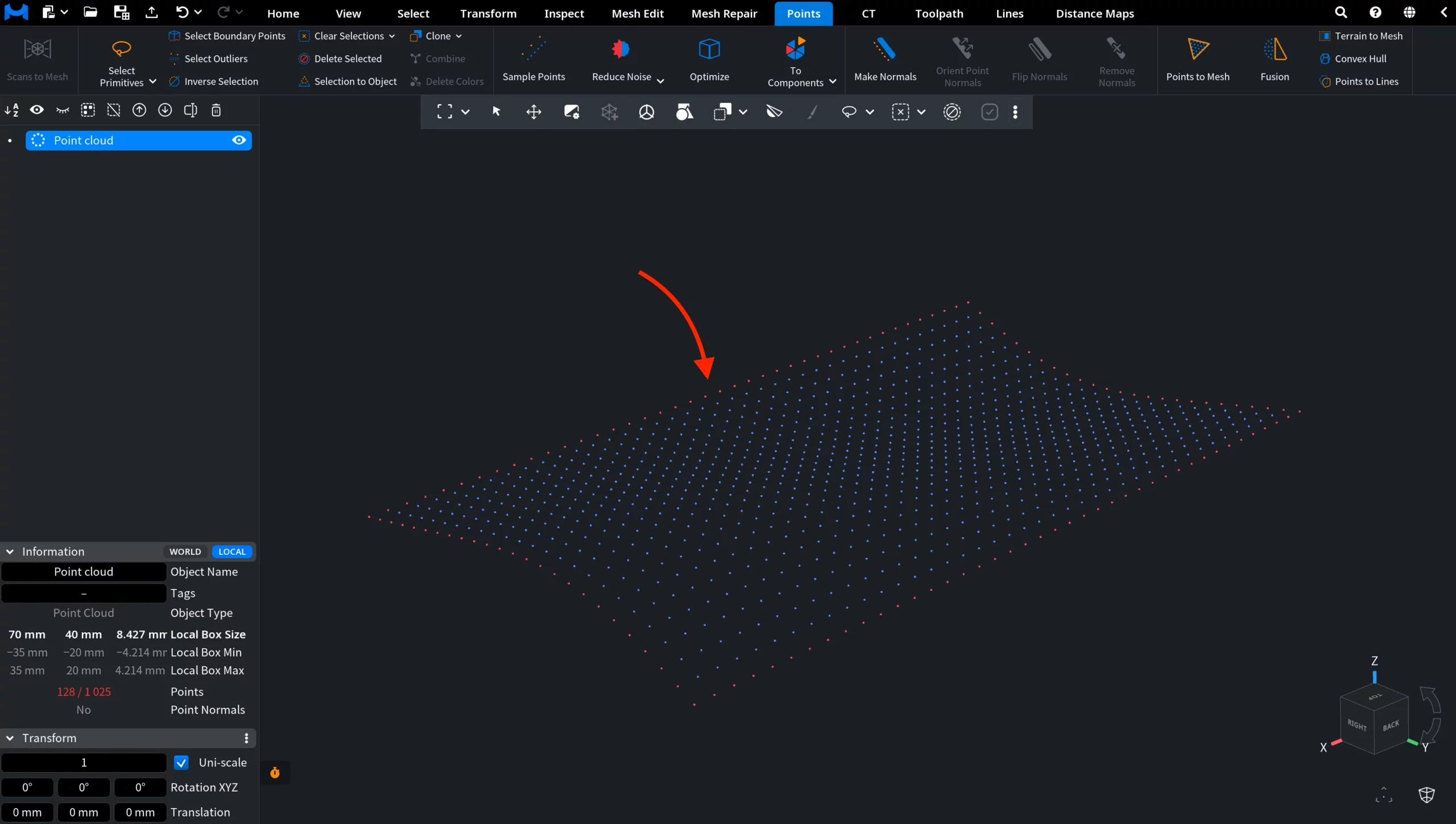Open the new file dropdown arrow
Image resolution: width=1456 pixels, height=824 pixels.
[64, 12]
